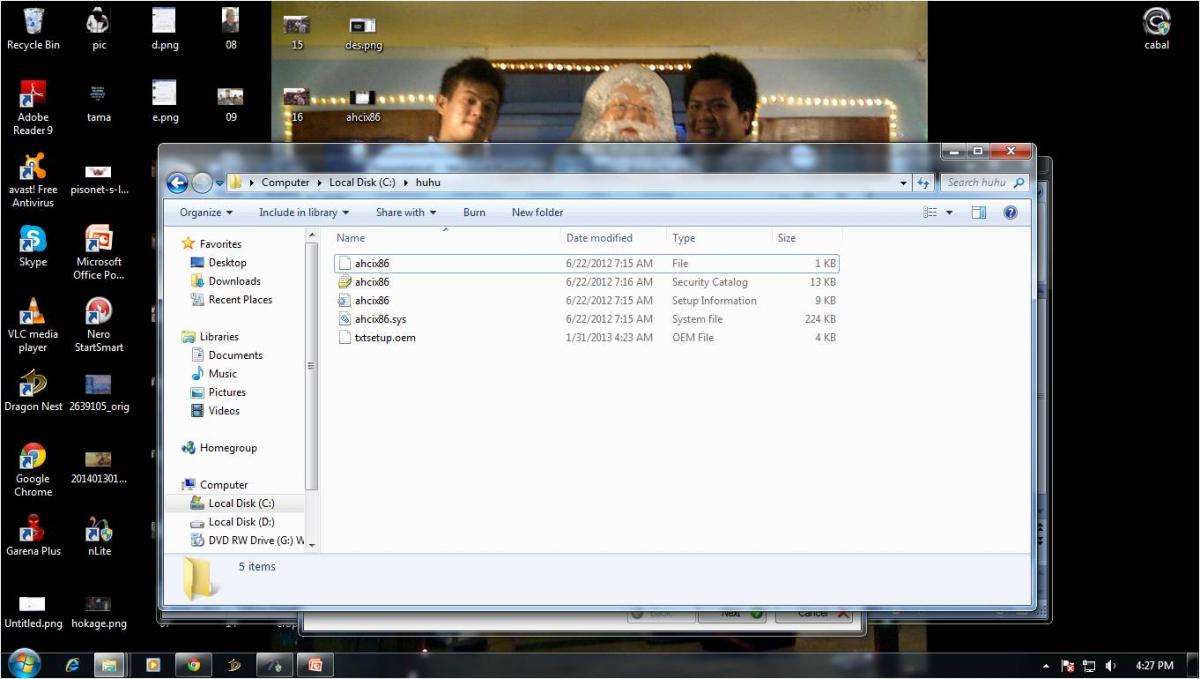
Task: Open the Explorer Help button
Action: [1010, 212]
